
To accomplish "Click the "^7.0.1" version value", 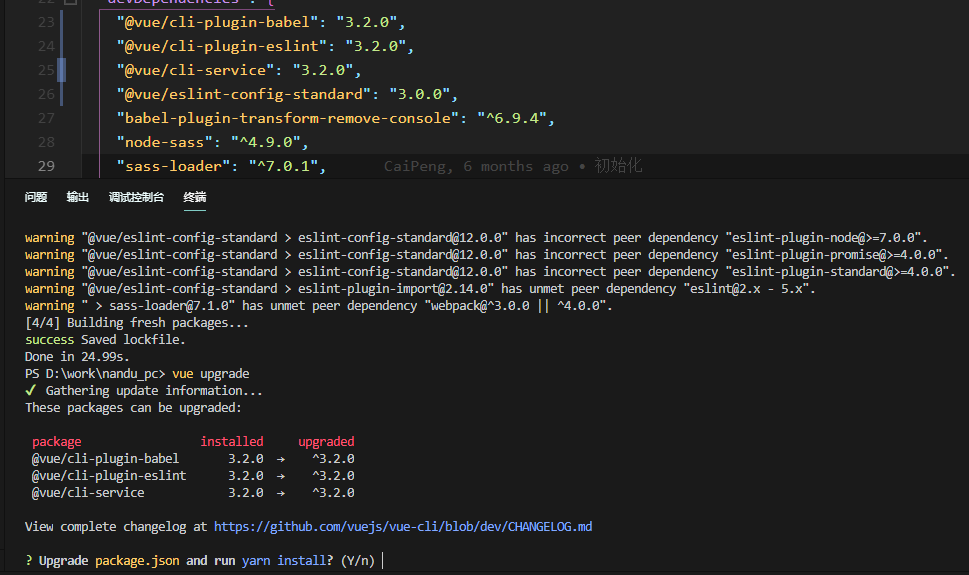I will pos(283,166).
